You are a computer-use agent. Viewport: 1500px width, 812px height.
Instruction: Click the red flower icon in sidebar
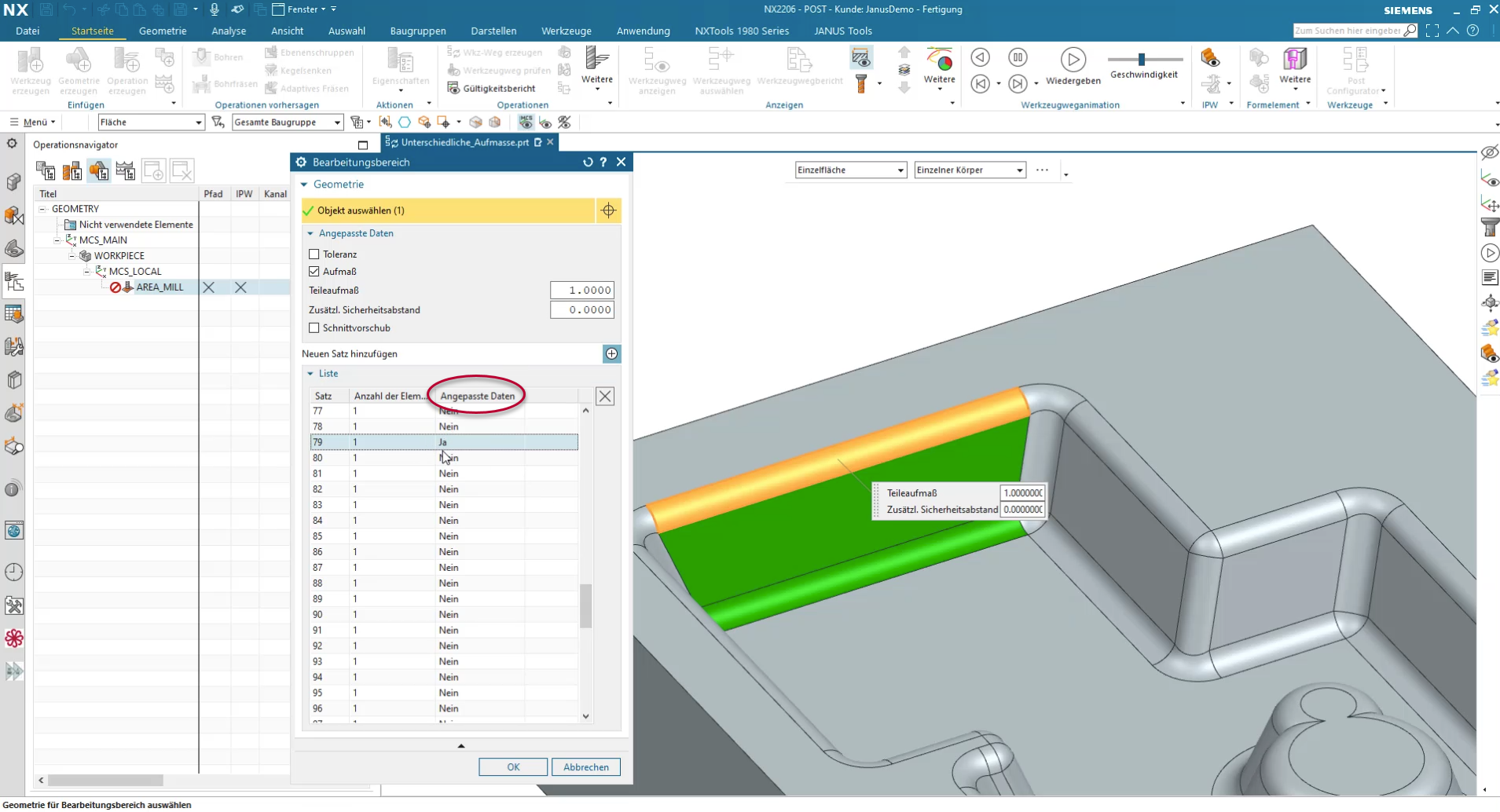14,638
